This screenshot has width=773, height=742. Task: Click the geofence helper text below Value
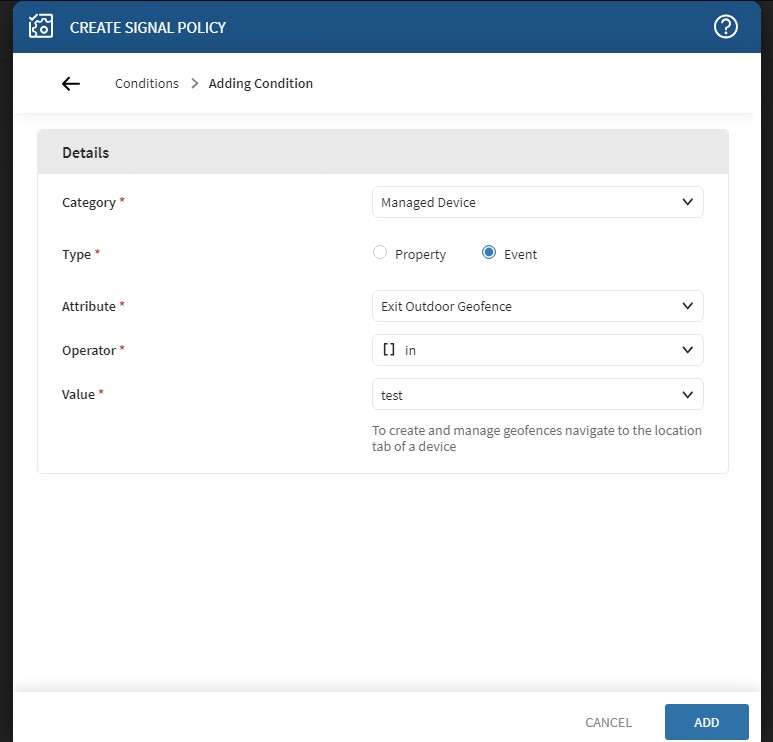[x=536, y=438]
